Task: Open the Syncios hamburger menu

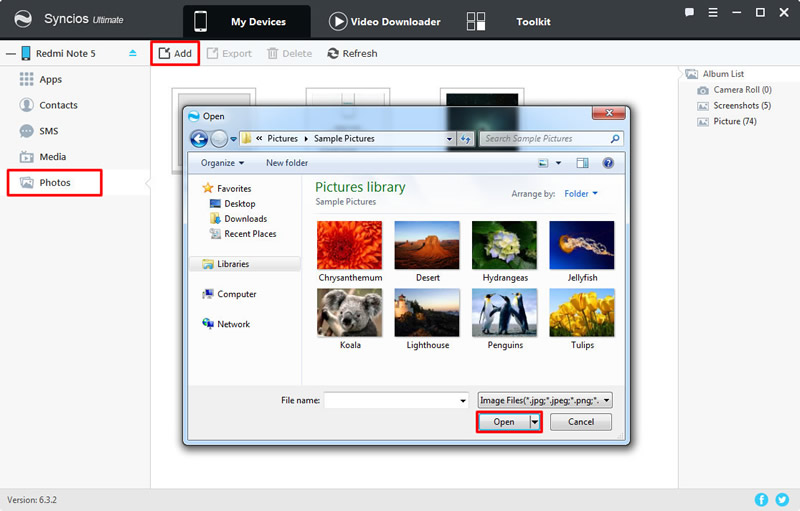Action: click(x=713, y=12)
